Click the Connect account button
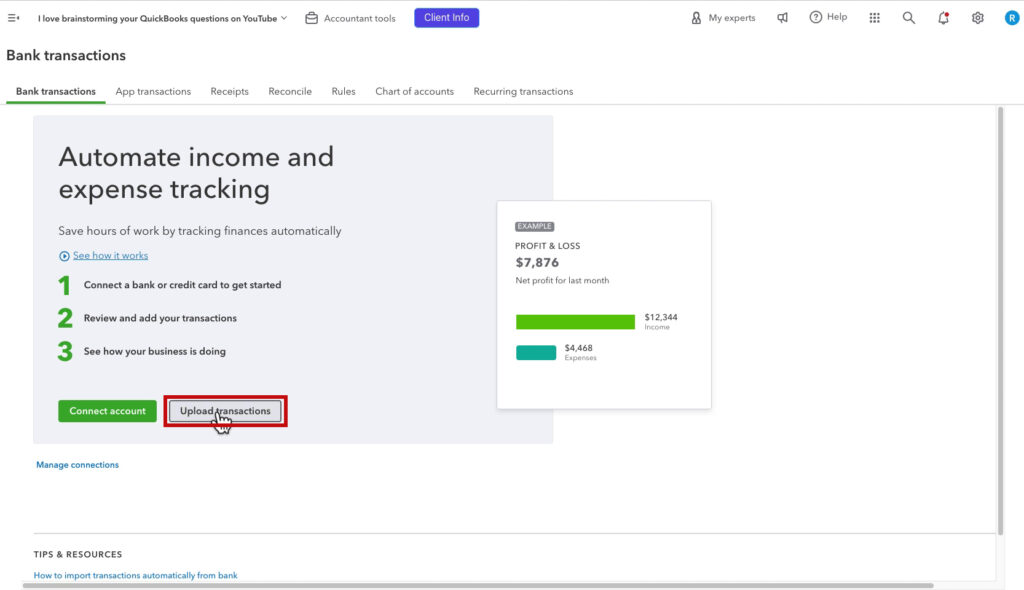Screen dimensions: 1024x590 (x=107, y=410)
